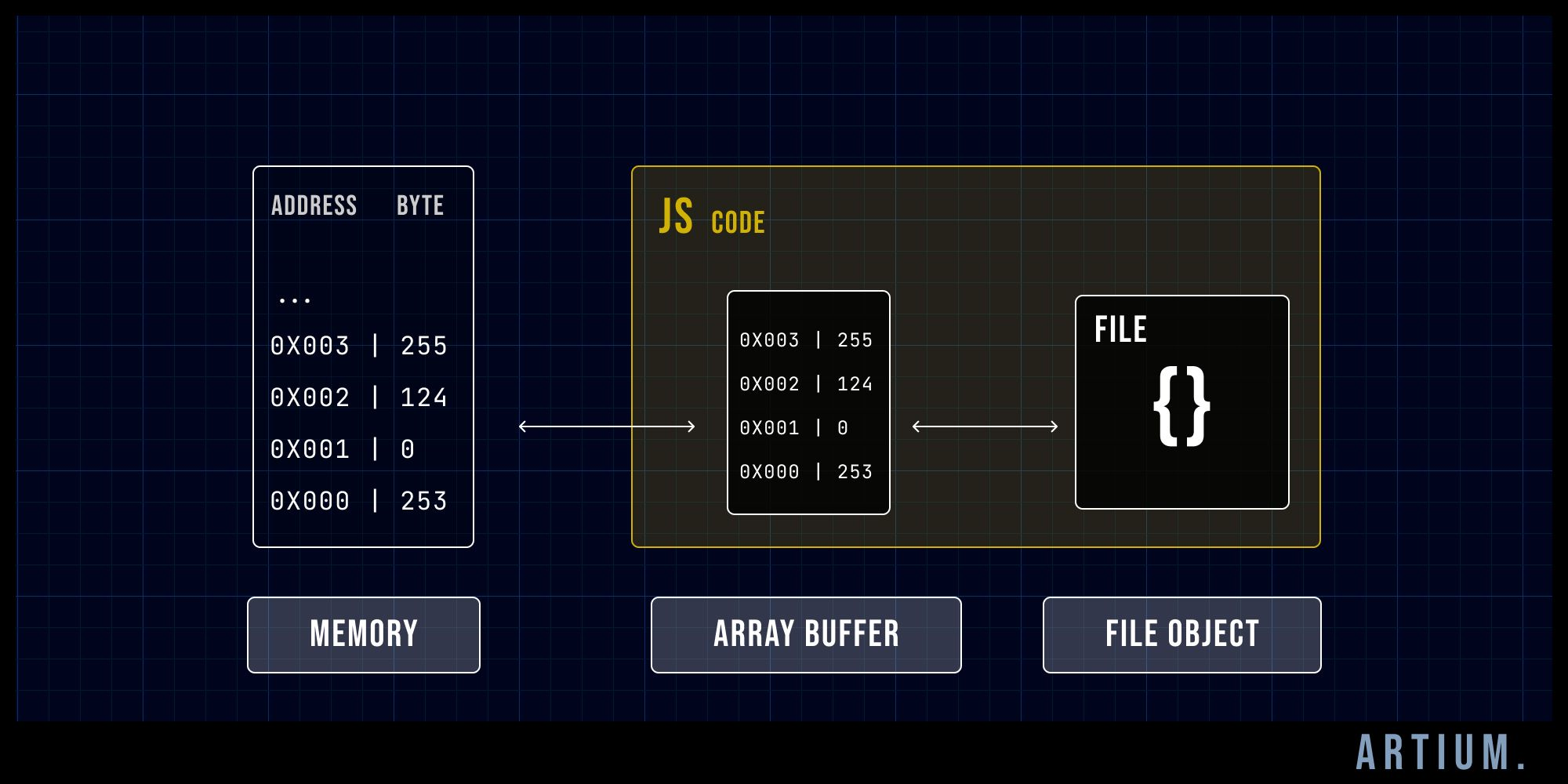Click the FILE OBJECT label button
Viewport: 1568px width, 784px height.
point(1181,634)
